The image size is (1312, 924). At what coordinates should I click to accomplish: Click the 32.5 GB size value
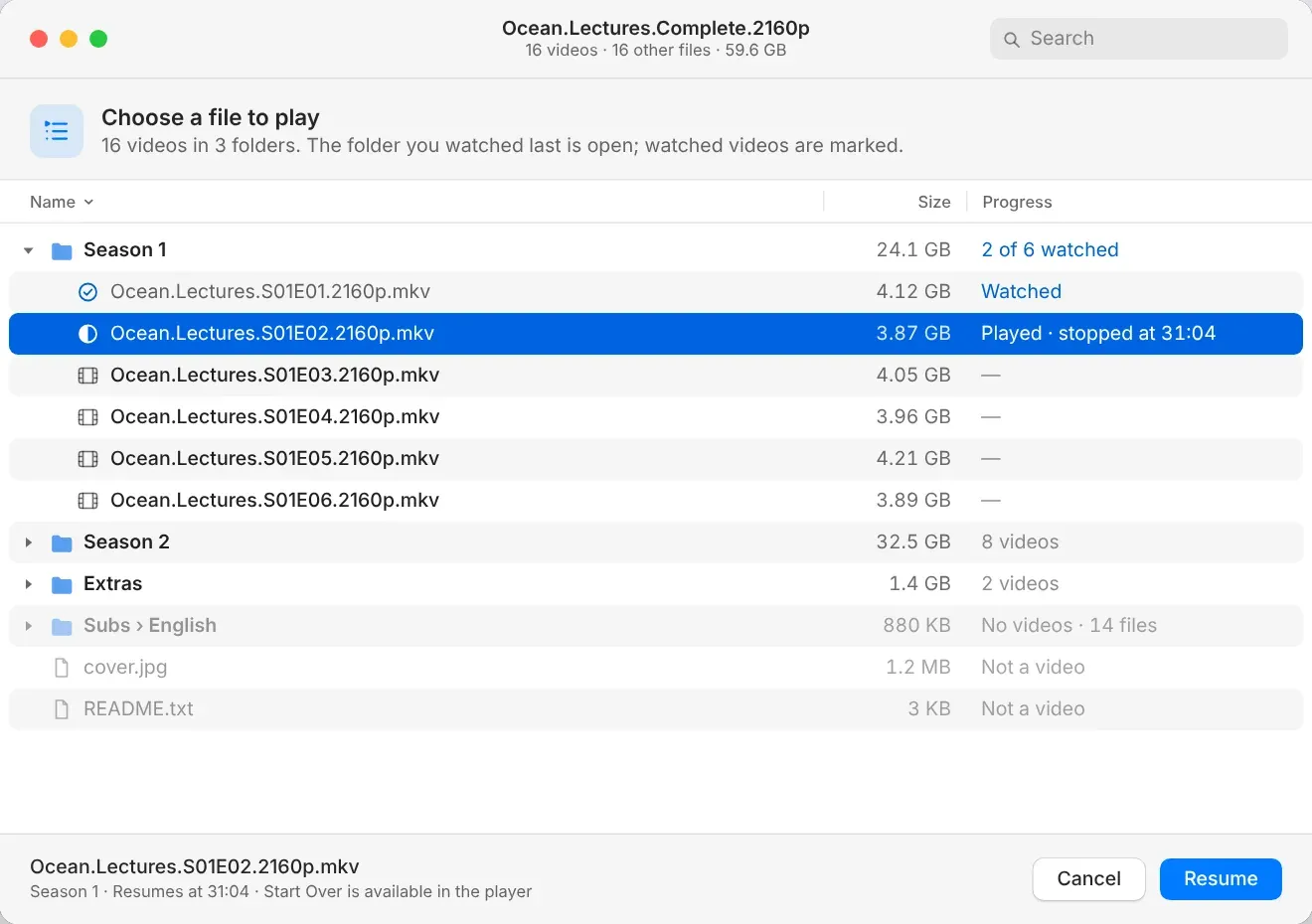pos(913,542)
